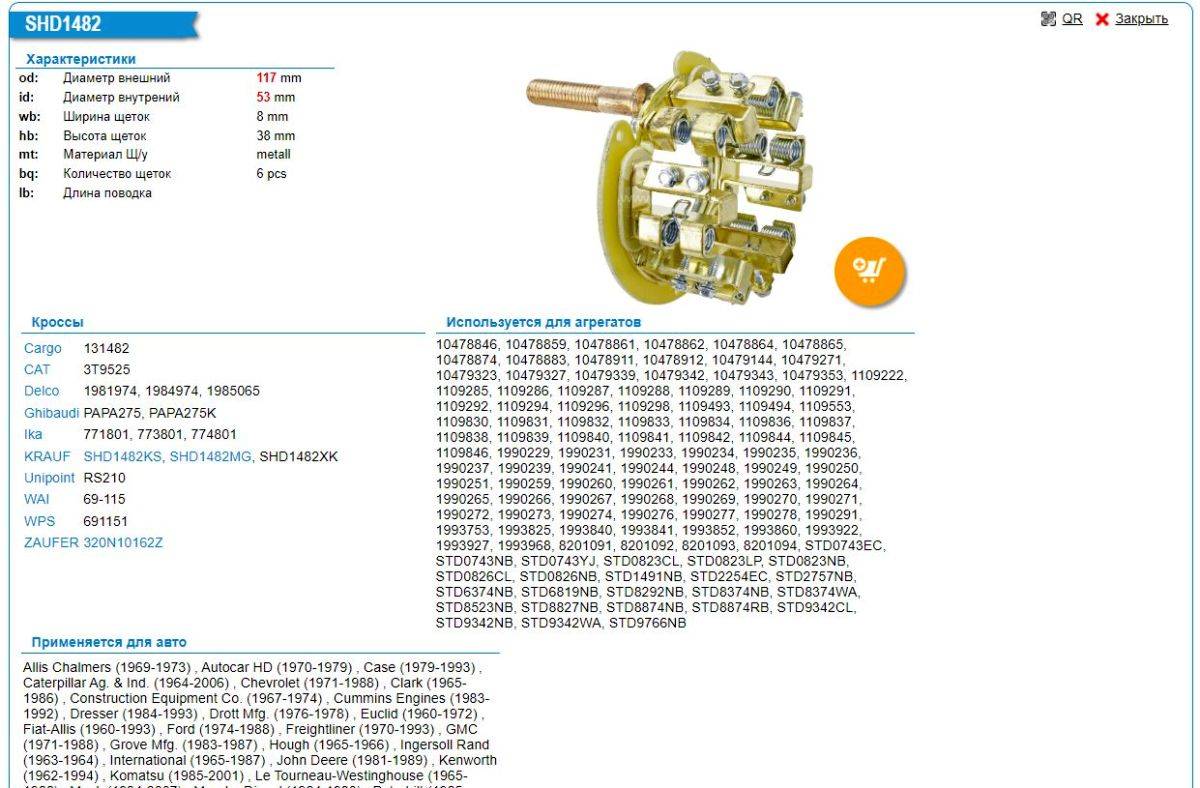Image resolution: width=1200 pixels, height=788 pixels.
Task: Open part number SHD1482KS
Action: click(x=123, y=456)
